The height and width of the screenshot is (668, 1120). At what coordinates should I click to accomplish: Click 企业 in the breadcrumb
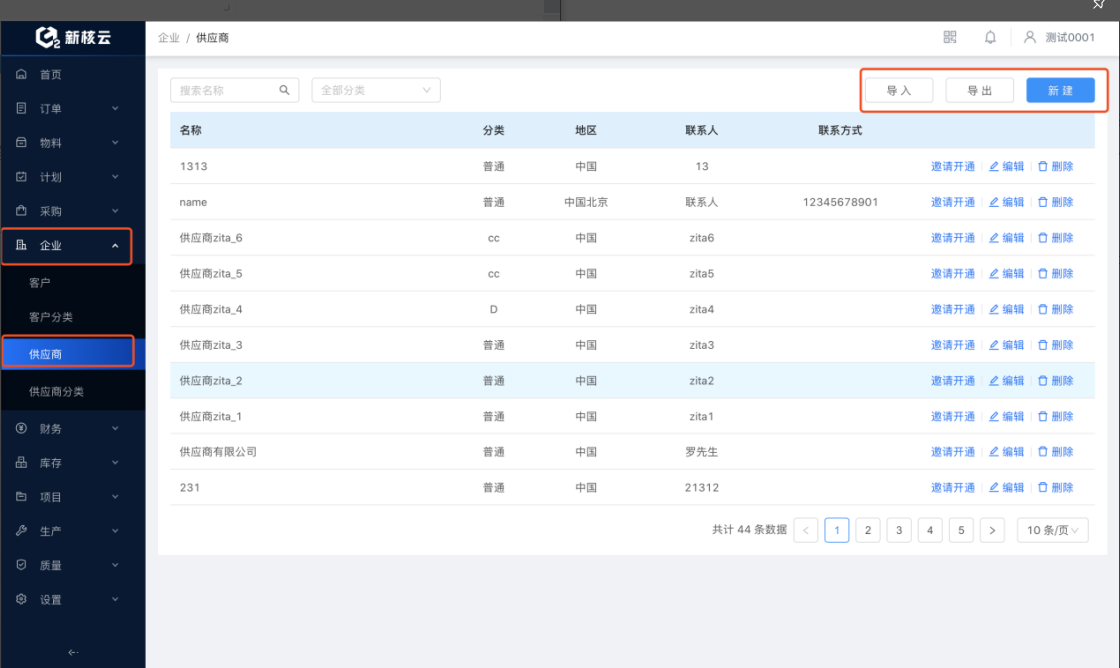tap(169, 38)
